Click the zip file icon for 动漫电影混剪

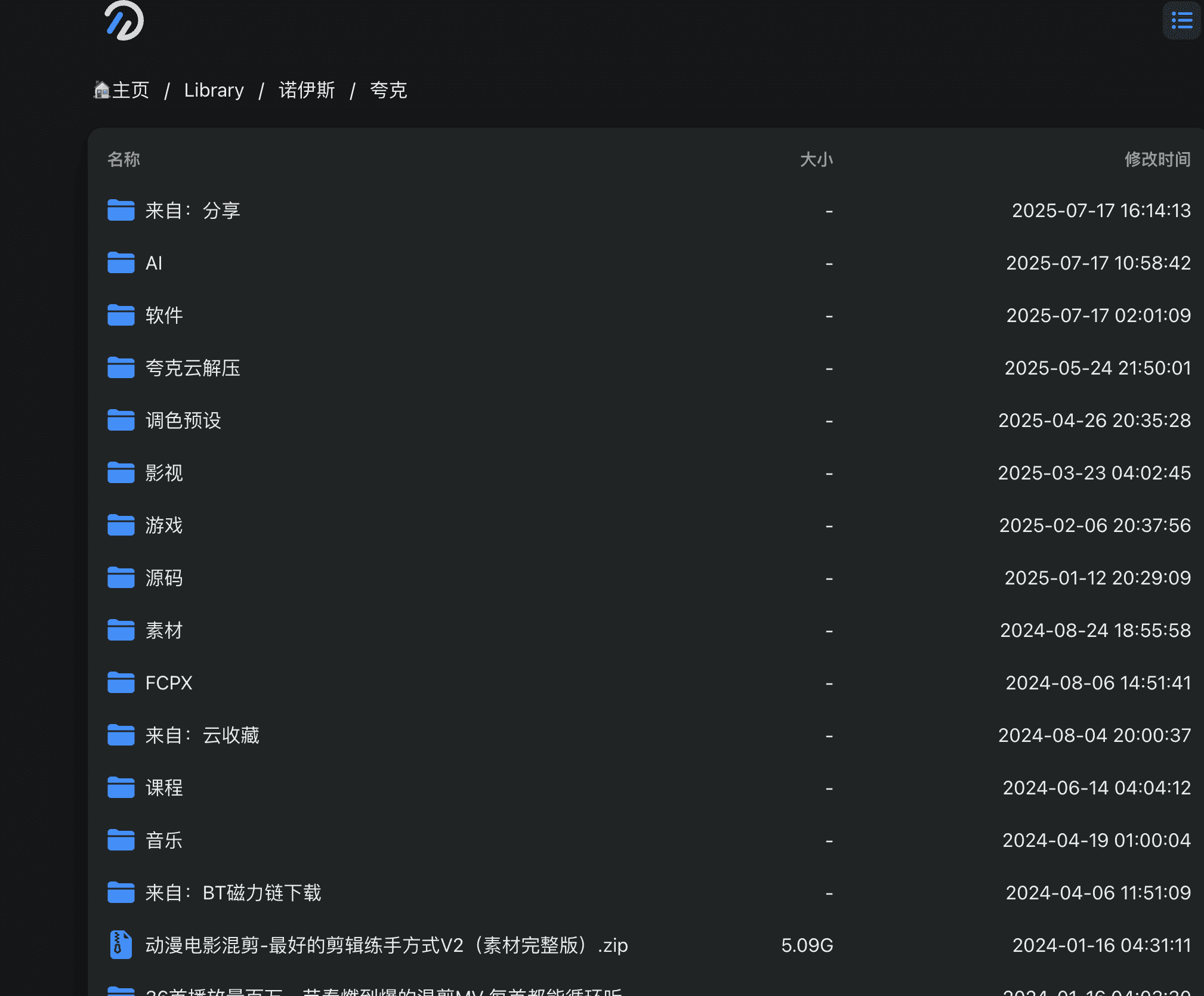(x=121, y=945)
